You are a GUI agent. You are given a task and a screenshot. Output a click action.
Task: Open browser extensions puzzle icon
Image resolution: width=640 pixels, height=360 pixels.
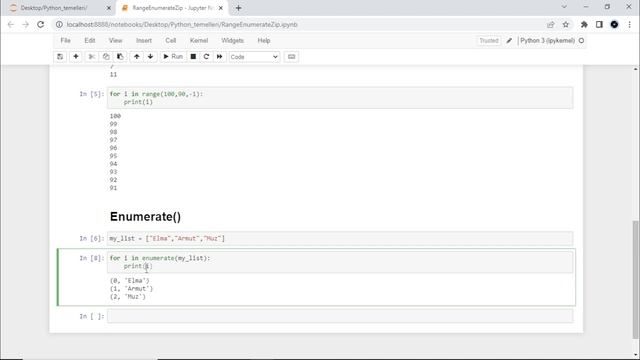[x=584, y=24]
